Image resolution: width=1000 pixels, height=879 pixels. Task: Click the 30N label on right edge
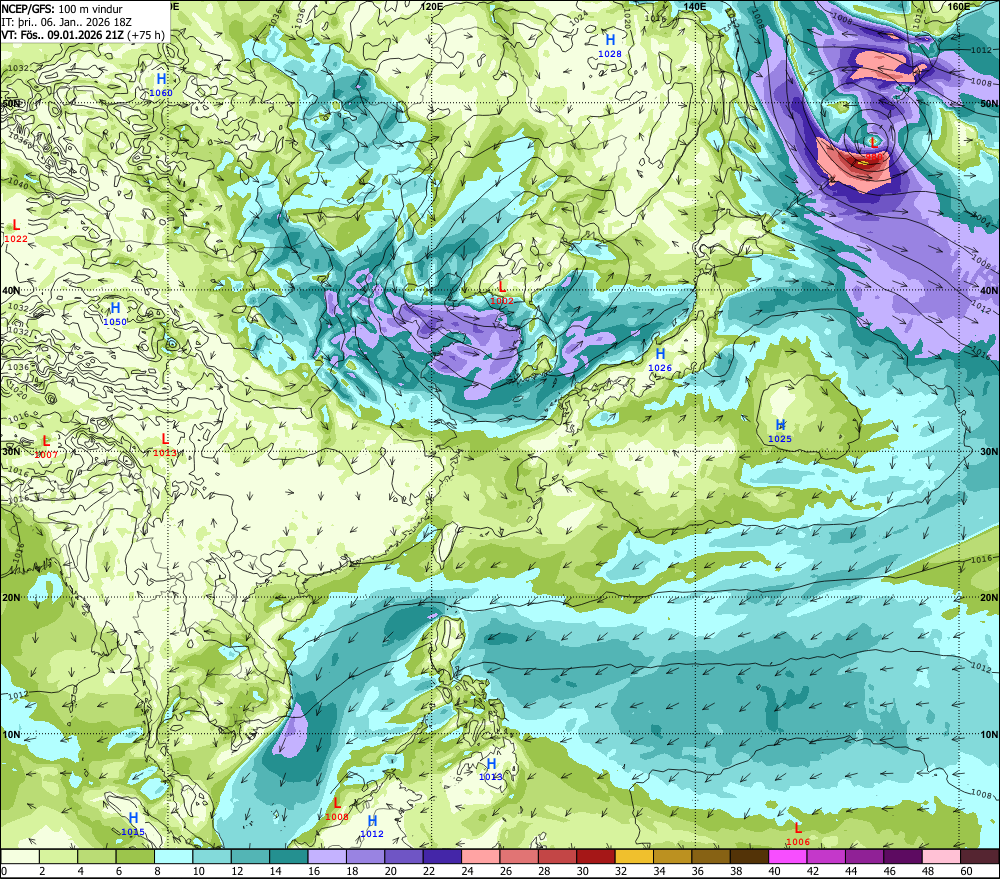click(x=989, y=451)
